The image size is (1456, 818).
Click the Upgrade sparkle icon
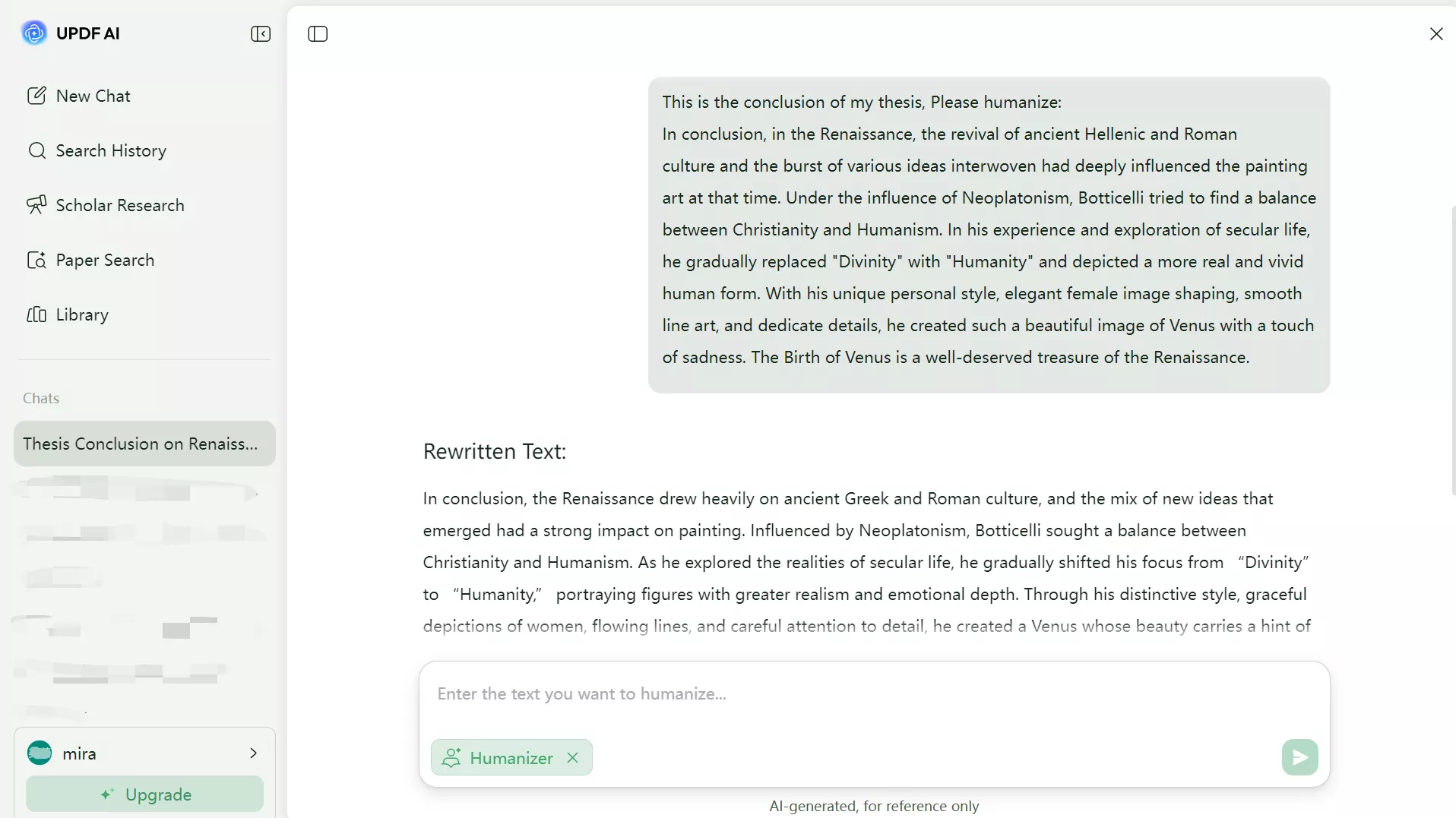(x=107, y=794)
